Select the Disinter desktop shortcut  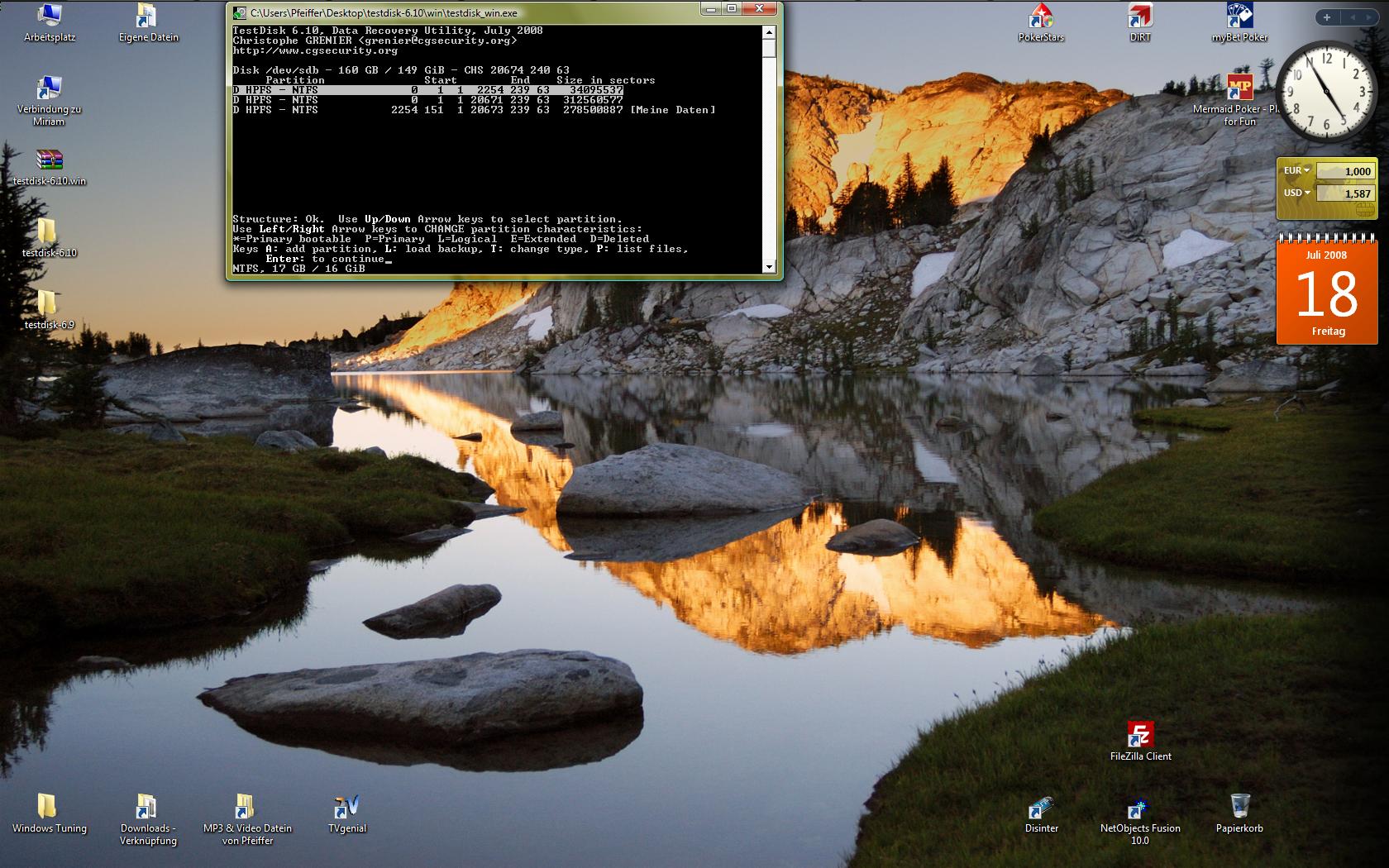[1041, 813]
